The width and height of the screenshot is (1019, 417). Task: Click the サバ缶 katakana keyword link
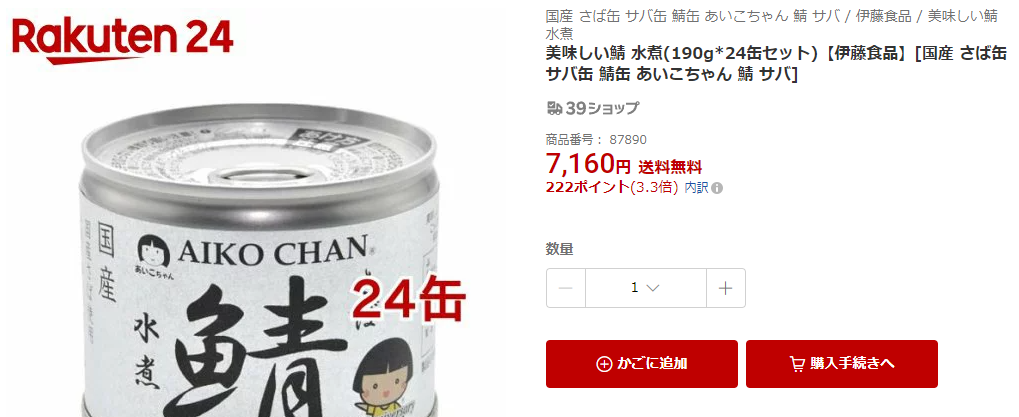pos(646,17)
